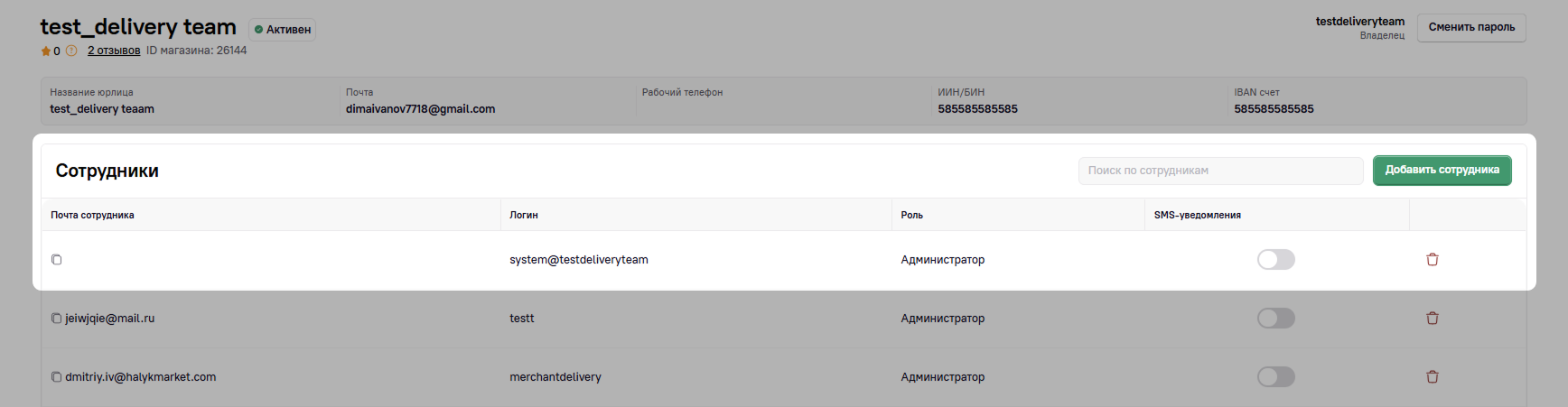This screenshot has width=1568, height=407.
Task: Delete the system@testdeliveryteam employee
Action: point(1432,260)
